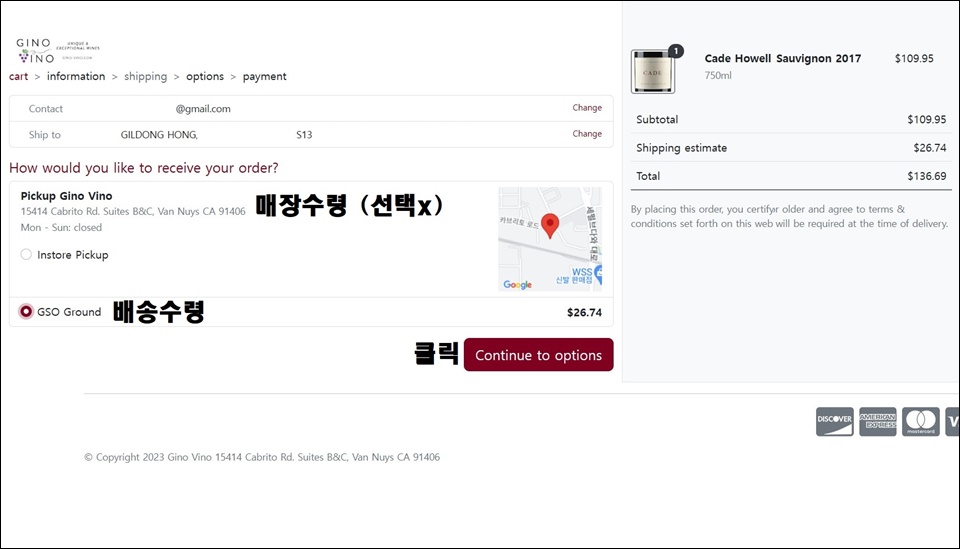Image resolution: width=960 pixels, height=549 pixels.
Task: Click the Cade wine bottle thumbnail
Action: click(653, 72)
